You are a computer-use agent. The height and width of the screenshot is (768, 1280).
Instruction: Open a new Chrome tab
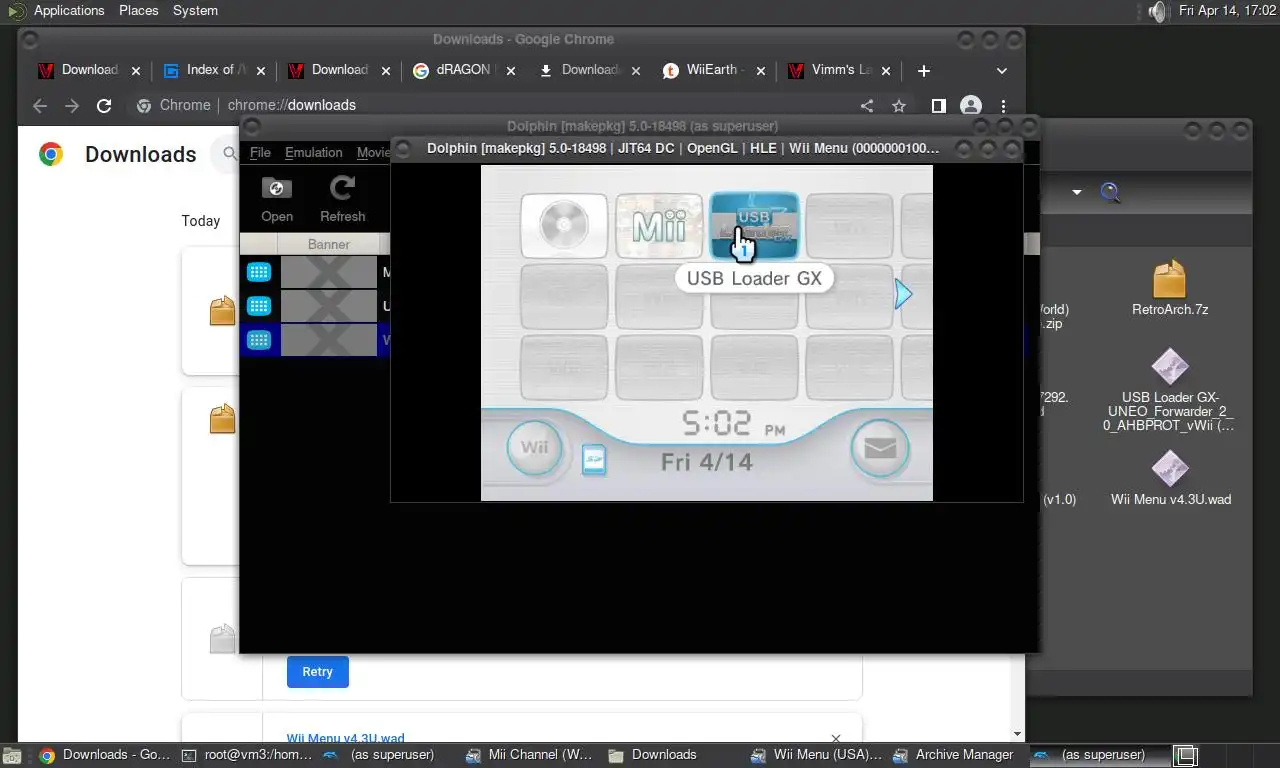[x=924, y=70]
